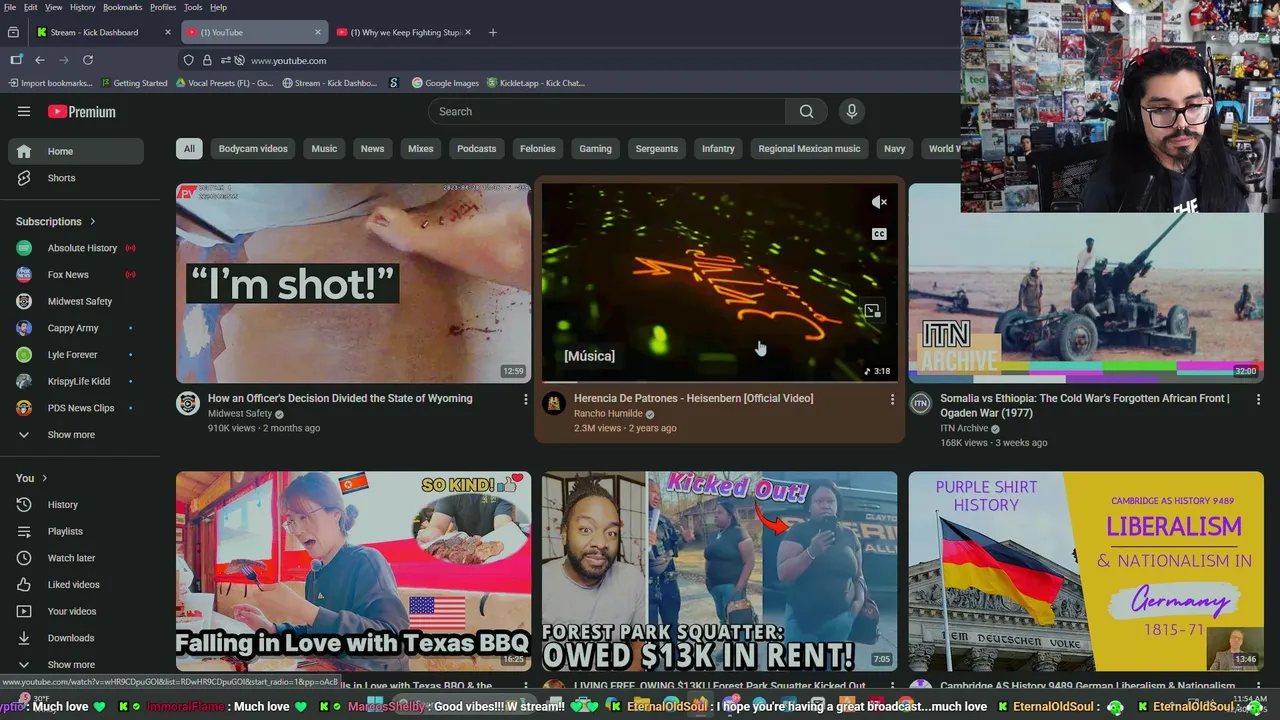Select the Mixes filter chip
The height and width of the screenshot is (720, 1280).
point(421,149)
